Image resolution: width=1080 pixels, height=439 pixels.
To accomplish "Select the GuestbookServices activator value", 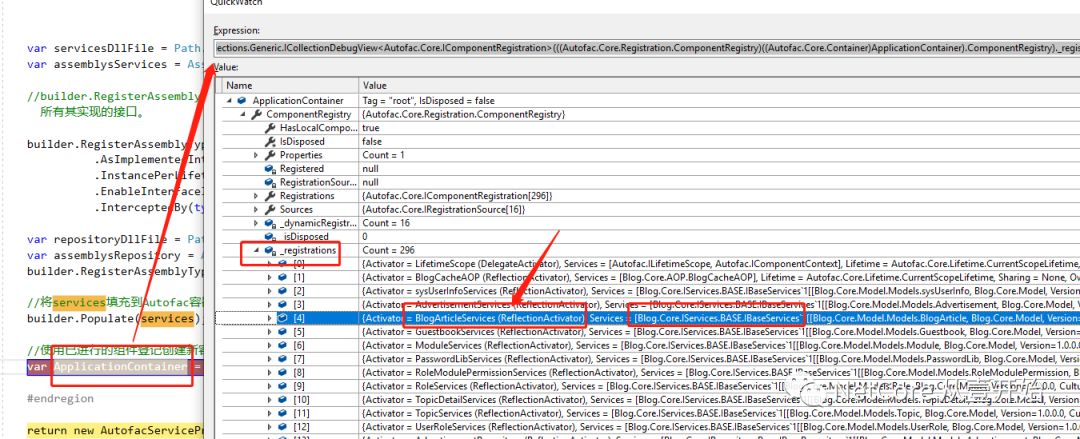I will click(720, 331).
